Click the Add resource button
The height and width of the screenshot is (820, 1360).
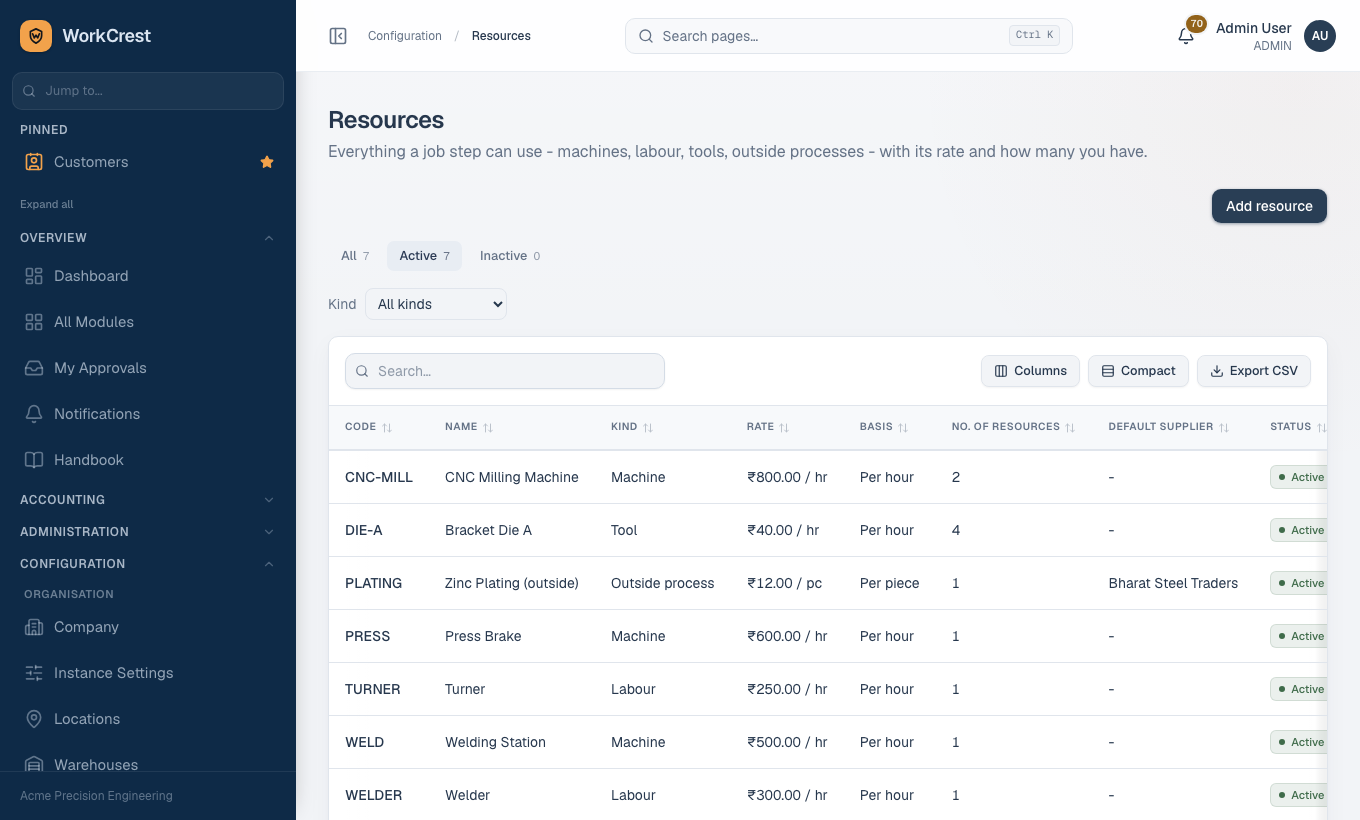click(1269, 206)
